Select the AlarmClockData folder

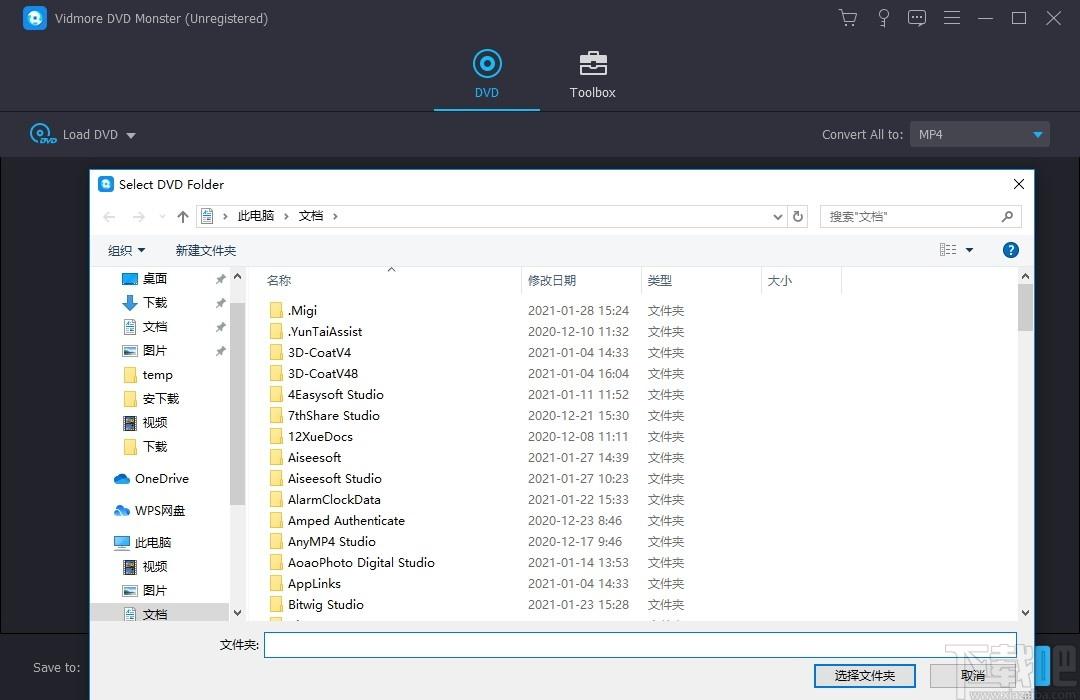tap(334, 500)
